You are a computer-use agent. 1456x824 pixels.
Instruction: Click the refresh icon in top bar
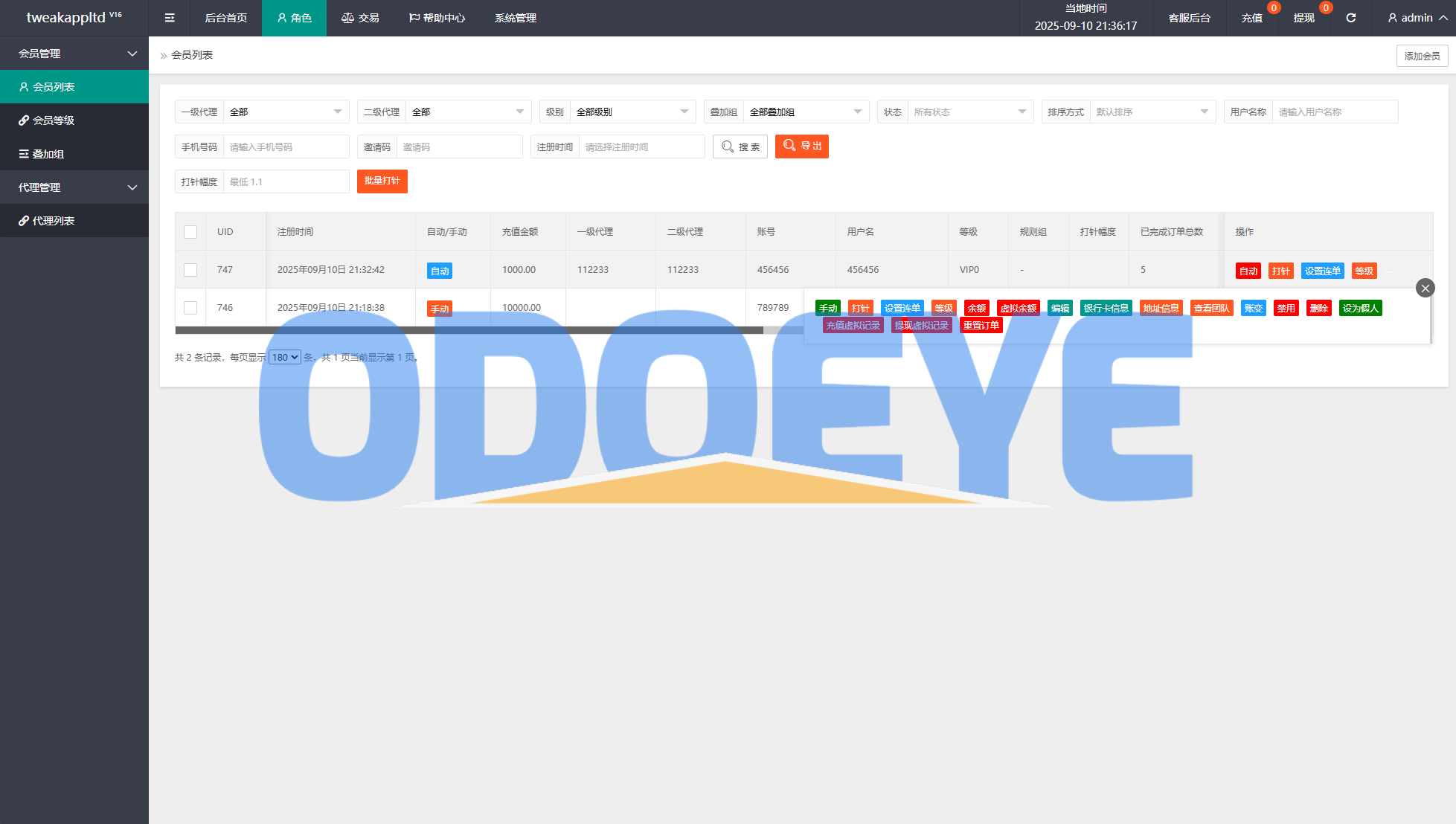click(x=1350, y=18)
